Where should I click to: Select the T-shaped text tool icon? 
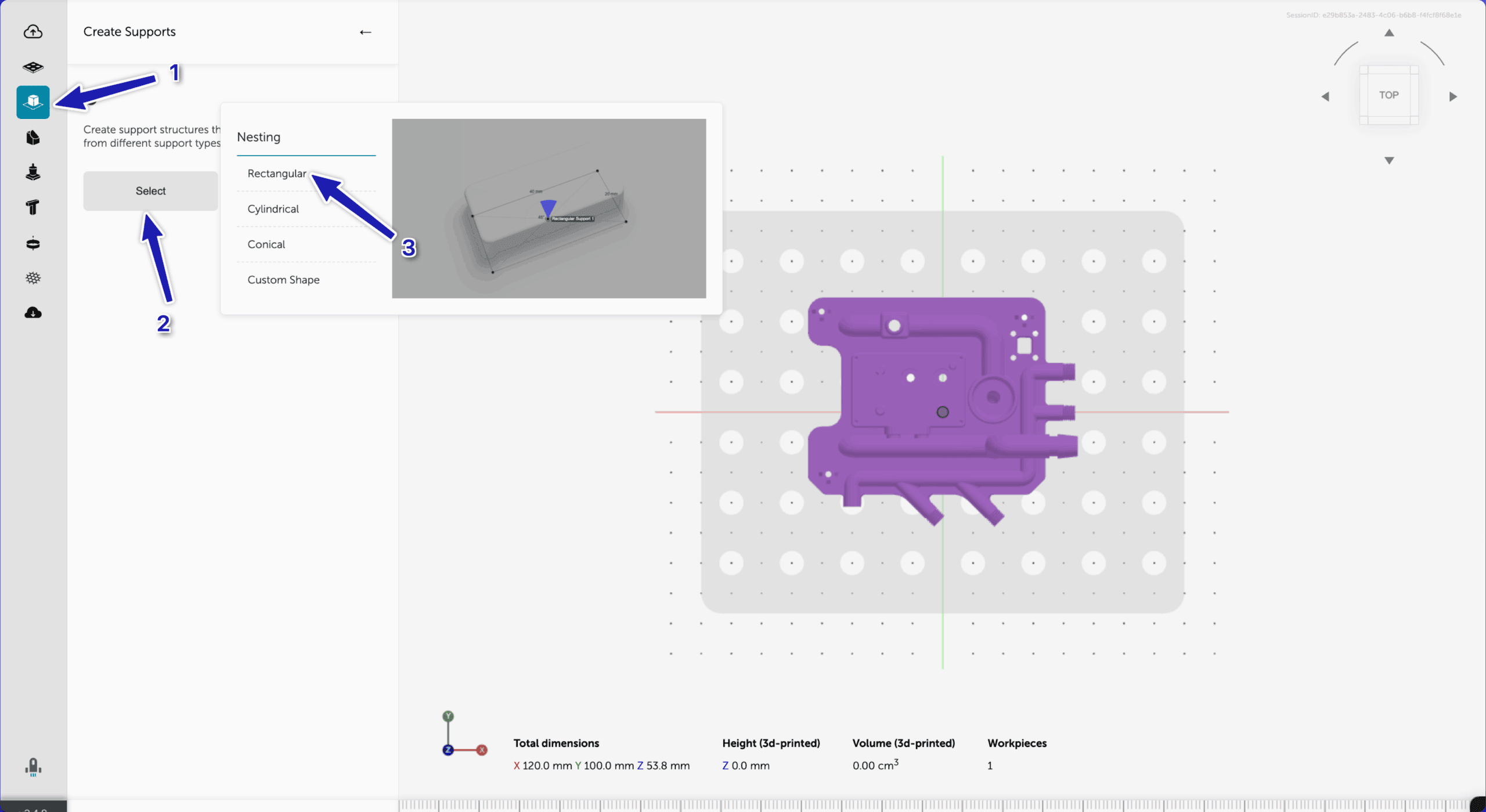coord(33,207)
